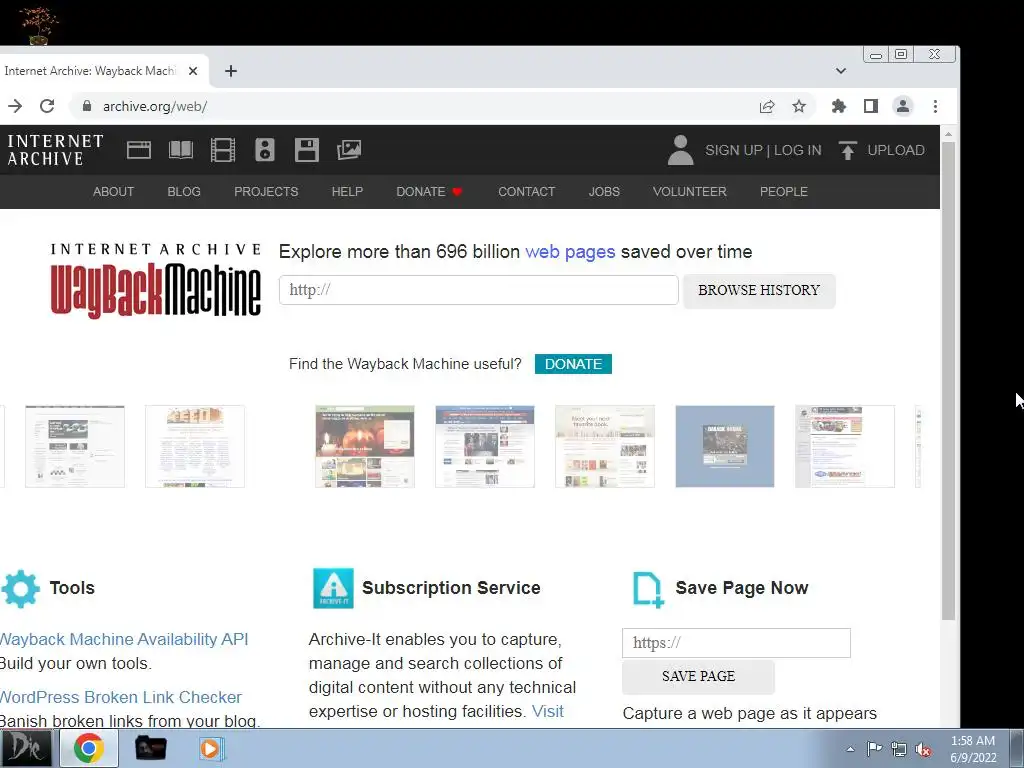This screenshot has width=1024, height=768.
Task: Click SIGN UP | LOG IN link
Action: (x=763, y=150)
